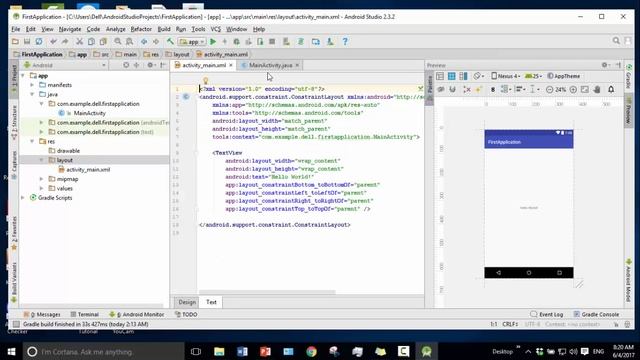This screenshot has width=640, height=360.
Task: Select the Text tab below editor
Action: coord(211,302)
